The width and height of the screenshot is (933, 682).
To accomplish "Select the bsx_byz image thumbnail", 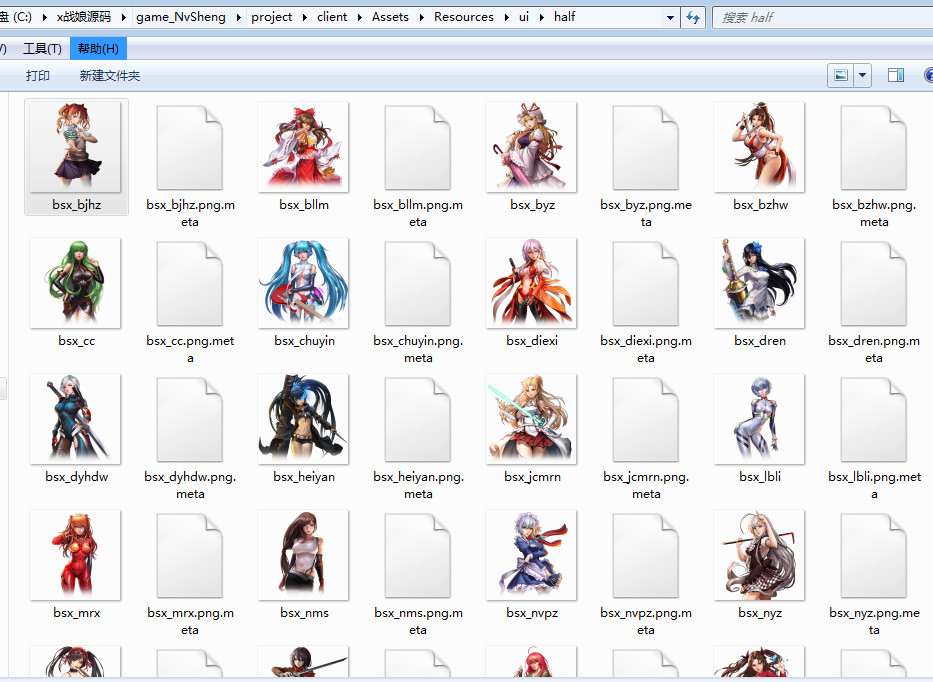I will (531, 146).
